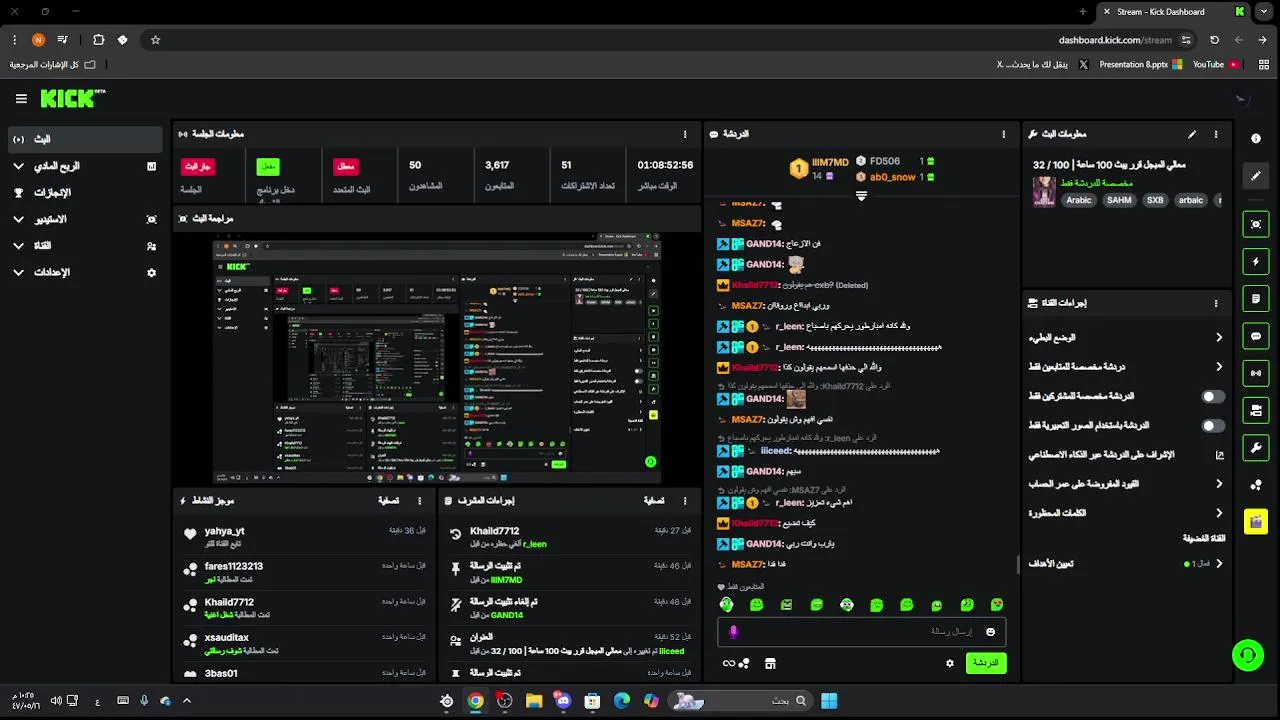The width and height of the screenshot is (1280, 720).
Task: Open the Presentation 8.pptx bookmark
Action: (1140, 64)
